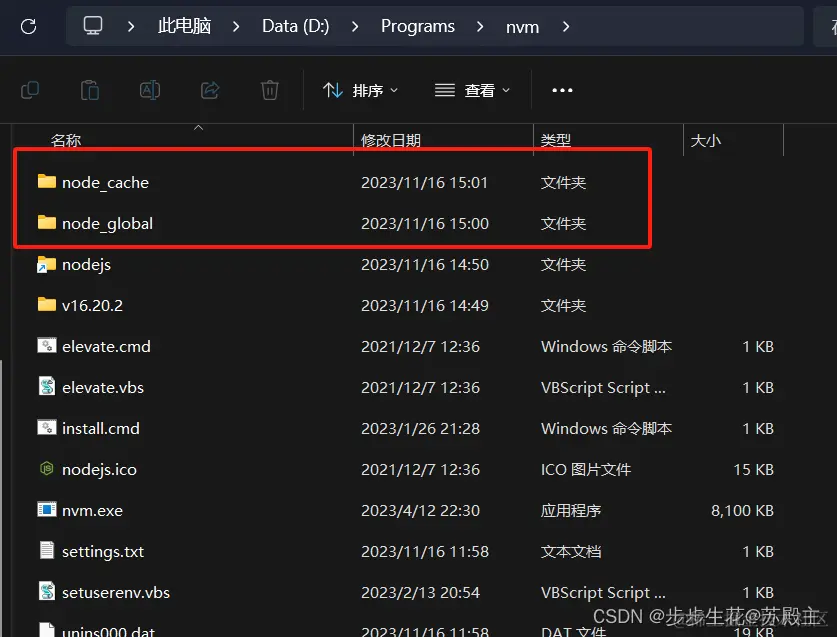
Task: Select elevate.vbs file name
Action: [103, 388]
